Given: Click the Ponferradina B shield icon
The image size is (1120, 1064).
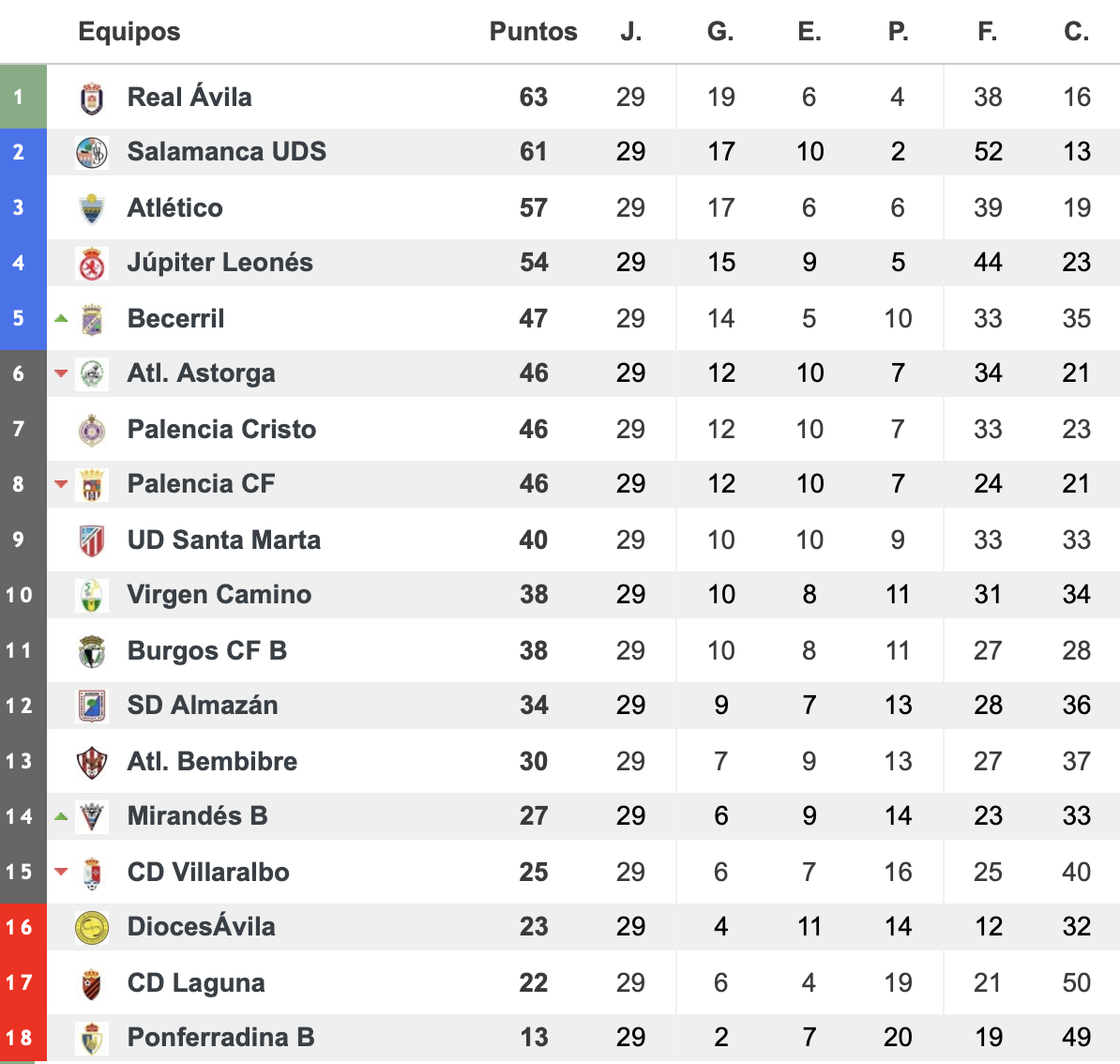Looking at the screenshot, I should click(x=92, y=1039).
